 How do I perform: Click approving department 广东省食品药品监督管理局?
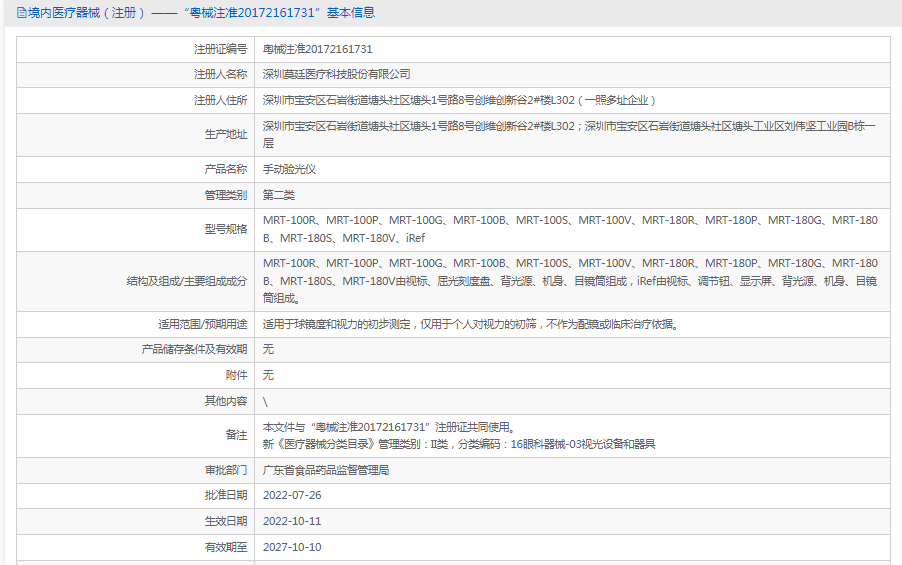tap(325, 470)
